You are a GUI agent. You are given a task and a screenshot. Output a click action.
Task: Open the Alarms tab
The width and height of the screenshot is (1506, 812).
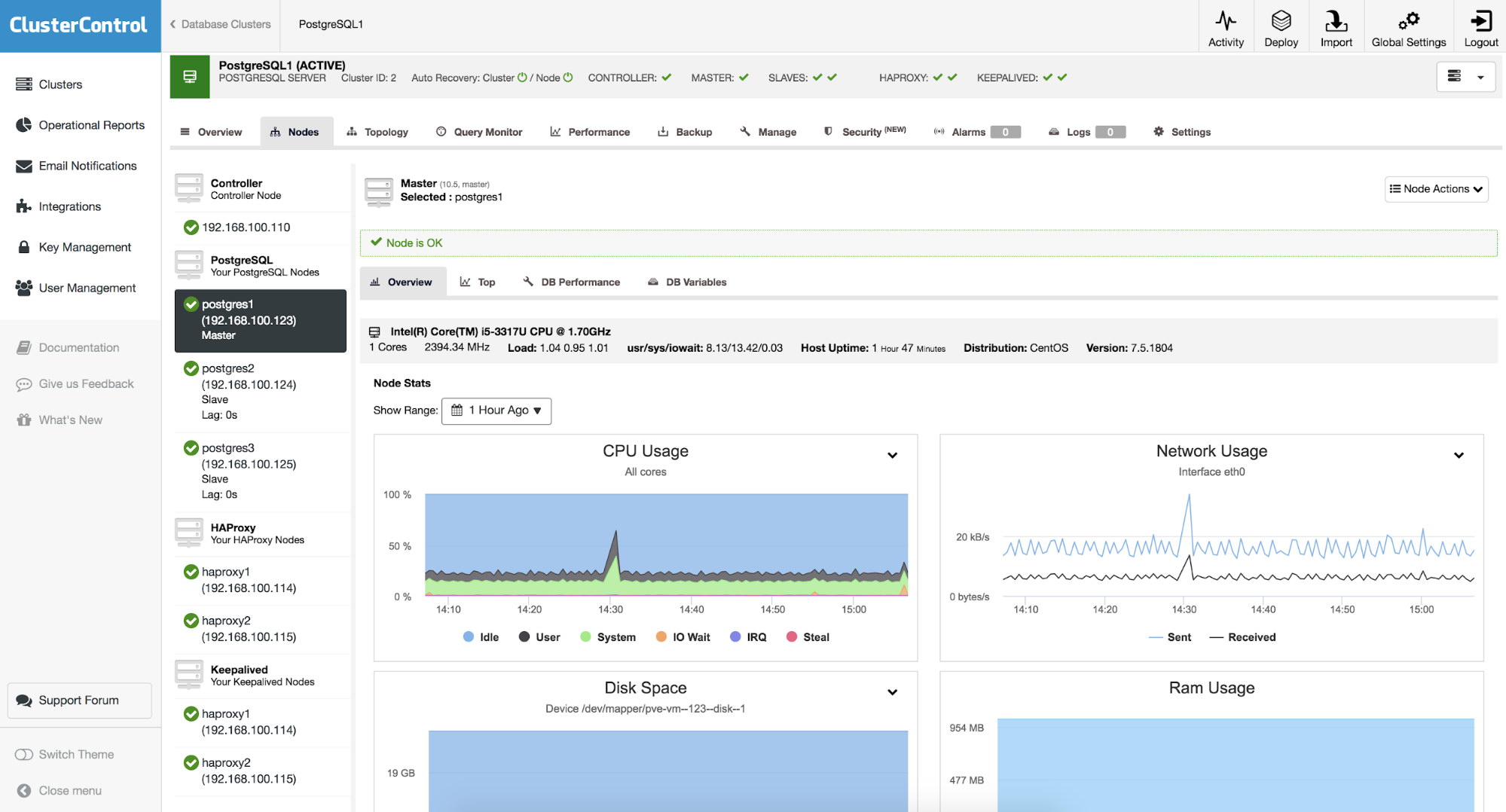click(976, 132)
